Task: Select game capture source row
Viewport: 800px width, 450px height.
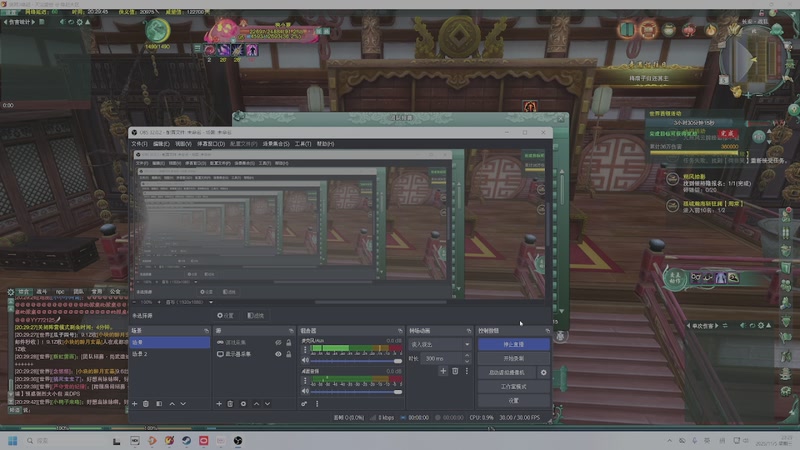Action: point(254,342)
